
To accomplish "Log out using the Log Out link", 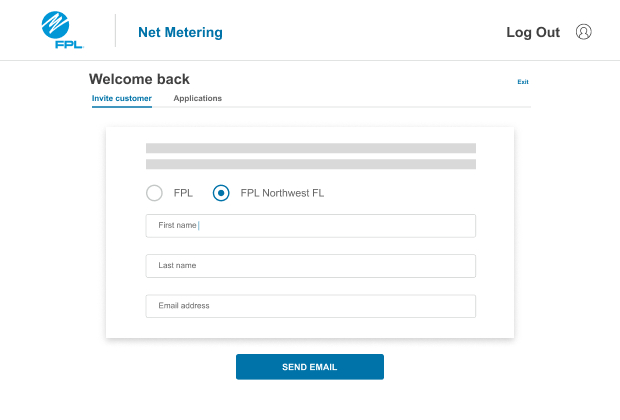I will coord(533,32).
